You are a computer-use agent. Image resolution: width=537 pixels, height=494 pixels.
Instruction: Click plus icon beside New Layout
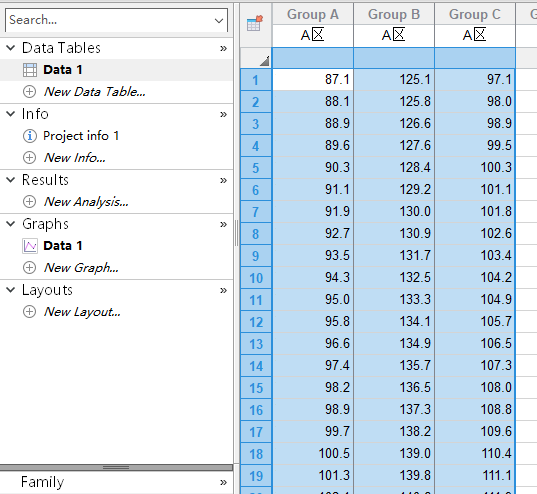pos(29,312)
